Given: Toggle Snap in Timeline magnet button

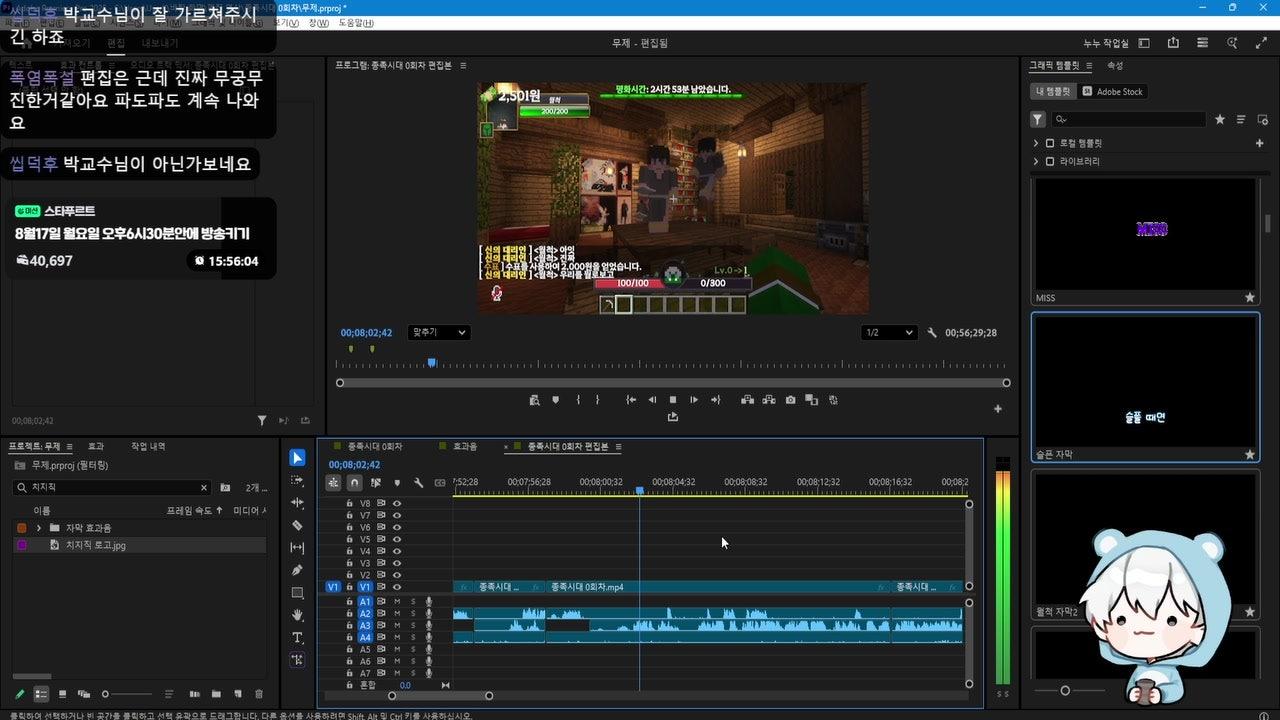Looking at the screenshot, I should pyautogui.click(x=354, y=483).
